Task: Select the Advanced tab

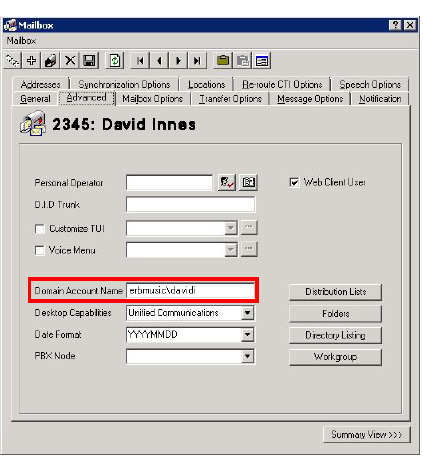Action: [x=87, y=98]
